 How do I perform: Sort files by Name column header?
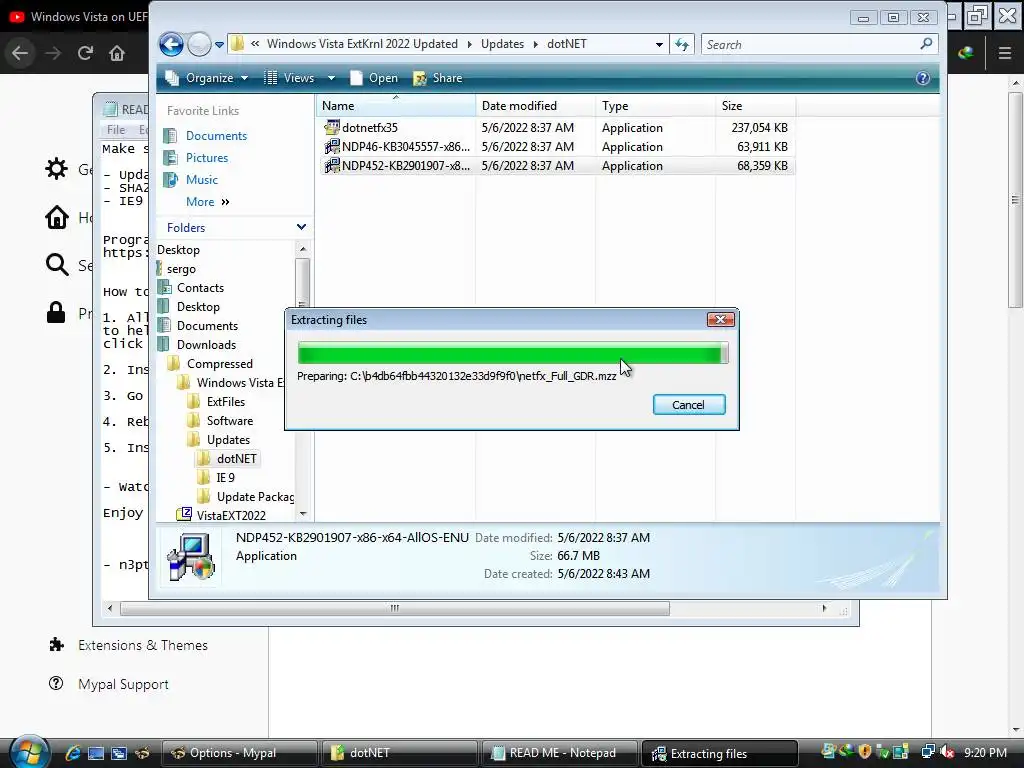[x=396, y=106]
